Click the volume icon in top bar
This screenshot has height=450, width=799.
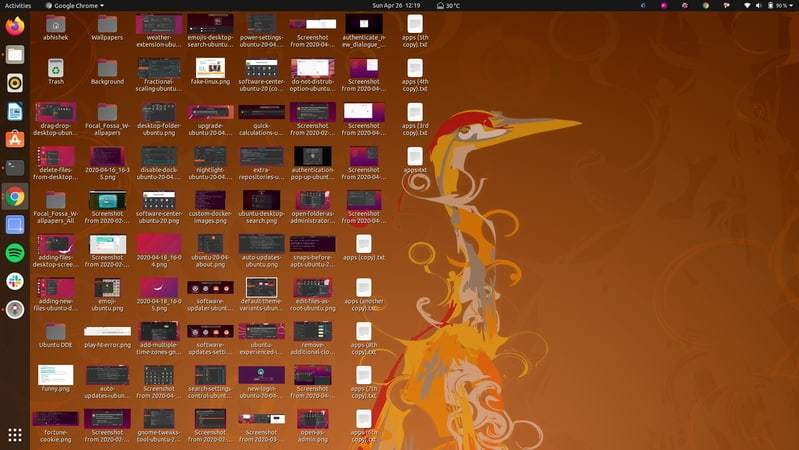click(758, 6)
